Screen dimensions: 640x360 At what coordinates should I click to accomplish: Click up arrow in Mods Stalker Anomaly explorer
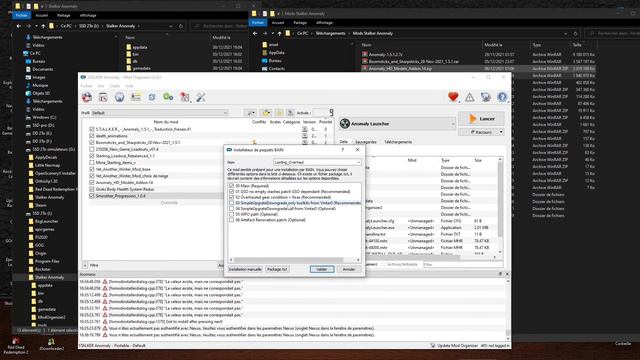point(280,33)
